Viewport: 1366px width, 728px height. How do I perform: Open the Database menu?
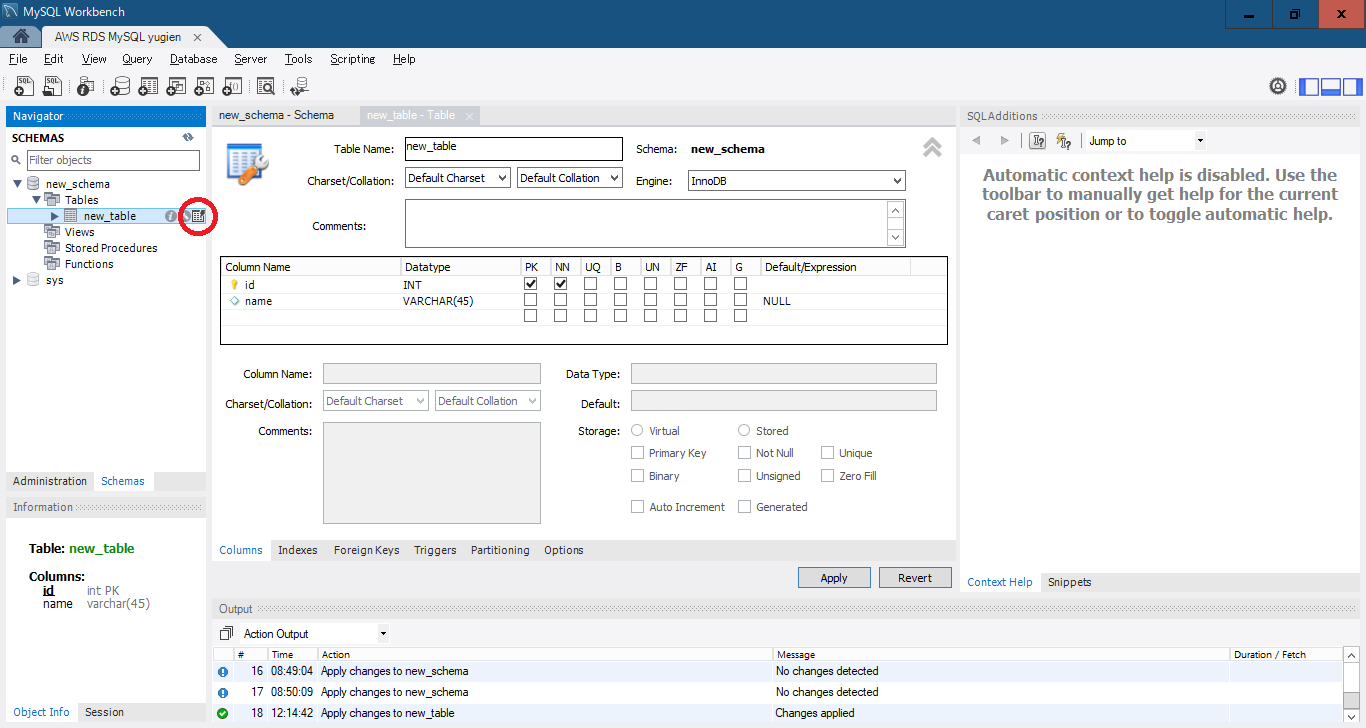tap(193, 59)
